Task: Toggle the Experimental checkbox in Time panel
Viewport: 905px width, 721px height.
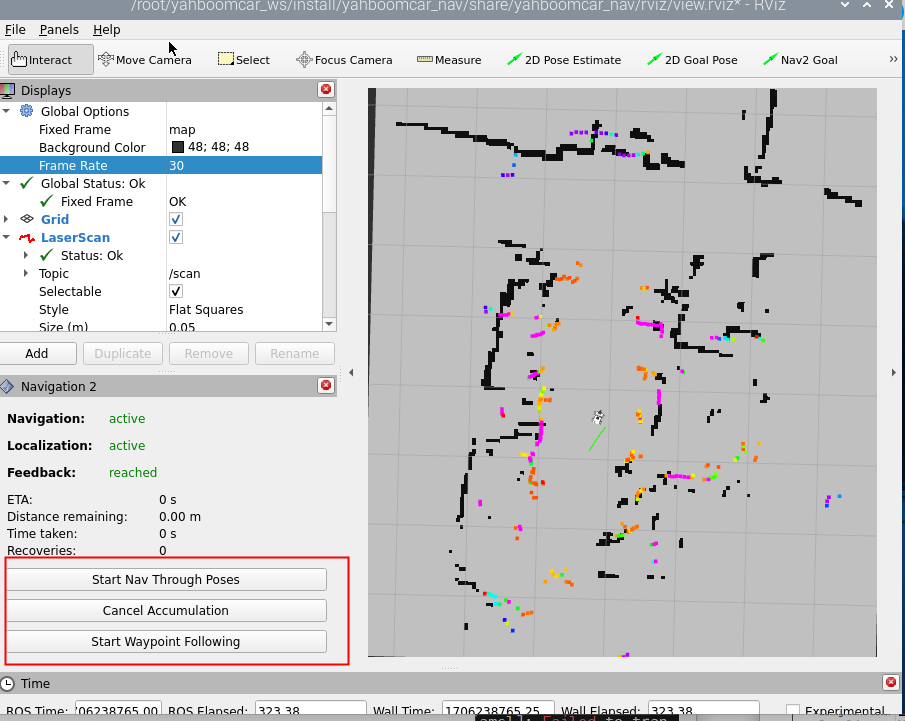Action: [x=793, y=711]
